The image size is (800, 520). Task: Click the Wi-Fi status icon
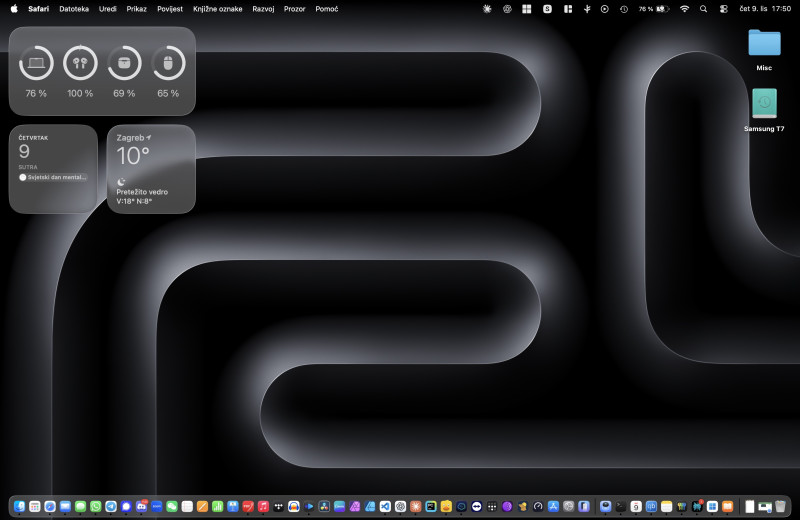(x=684, y=9)
